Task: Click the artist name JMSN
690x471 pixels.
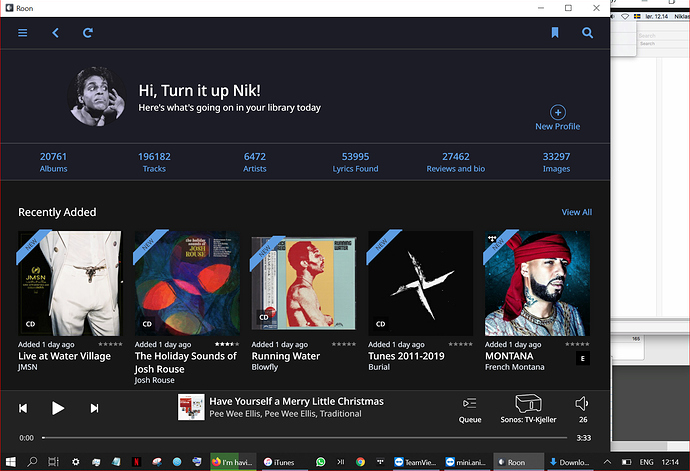Action: (27, 367)
